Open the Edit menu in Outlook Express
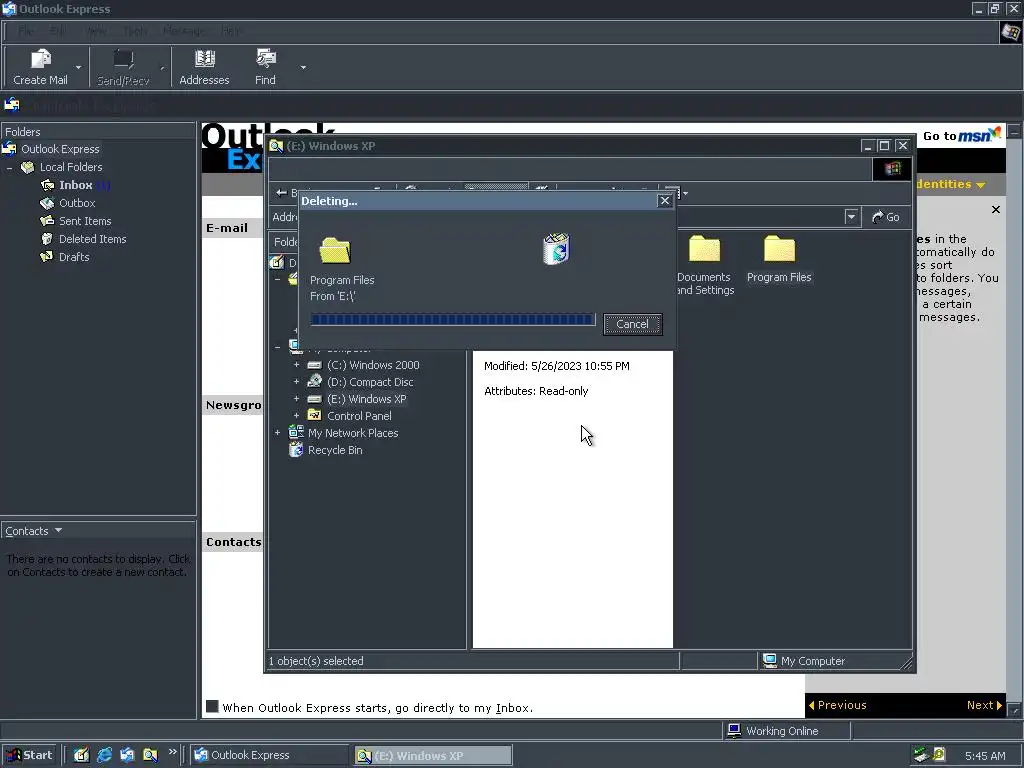This screenshot has height=768, width=1024. [x=57, y=31]
